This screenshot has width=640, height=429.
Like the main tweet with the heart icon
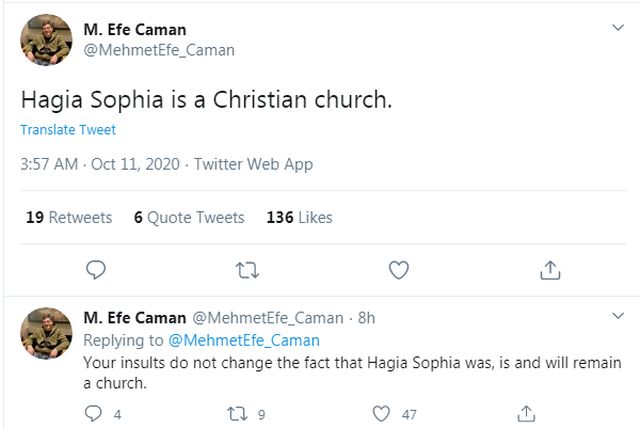tap(398, 269)
